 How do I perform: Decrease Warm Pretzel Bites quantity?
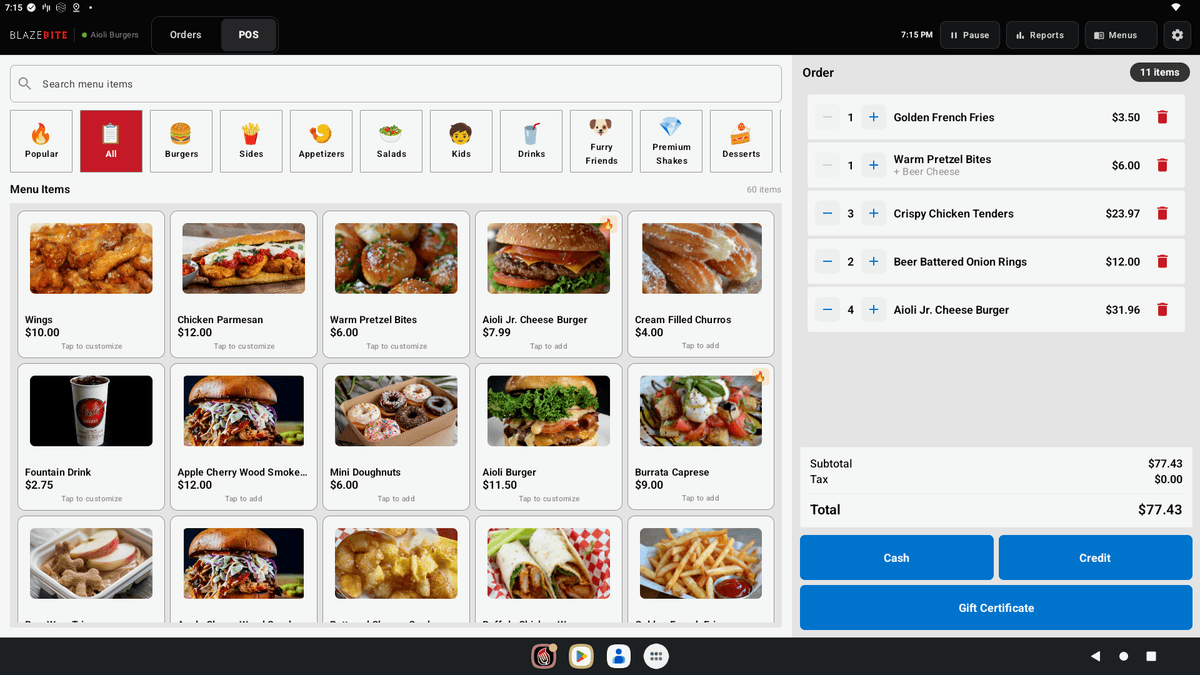pos(827,165)
